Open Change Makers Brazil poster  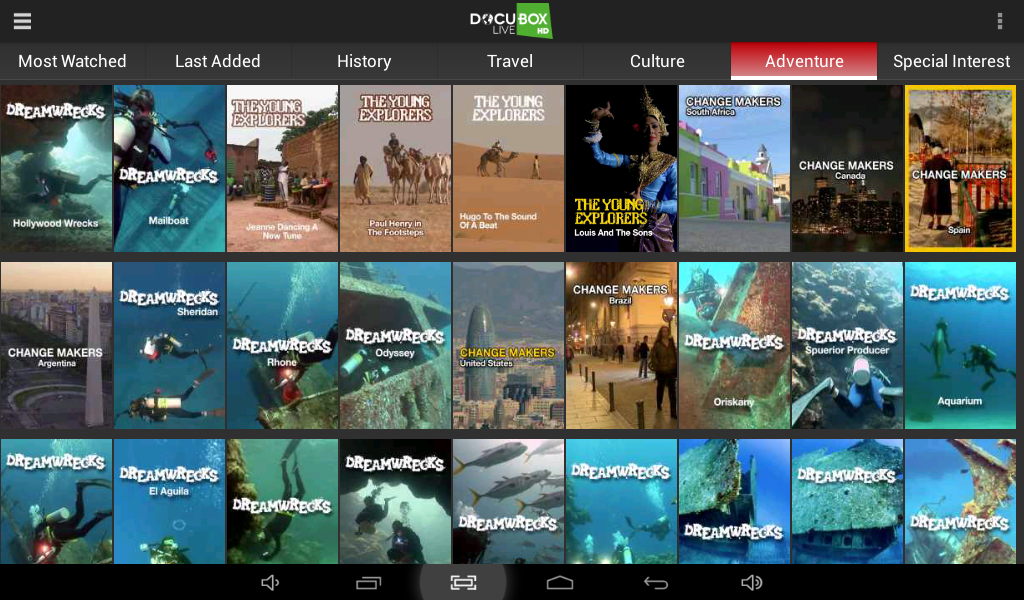click(621, 345)
